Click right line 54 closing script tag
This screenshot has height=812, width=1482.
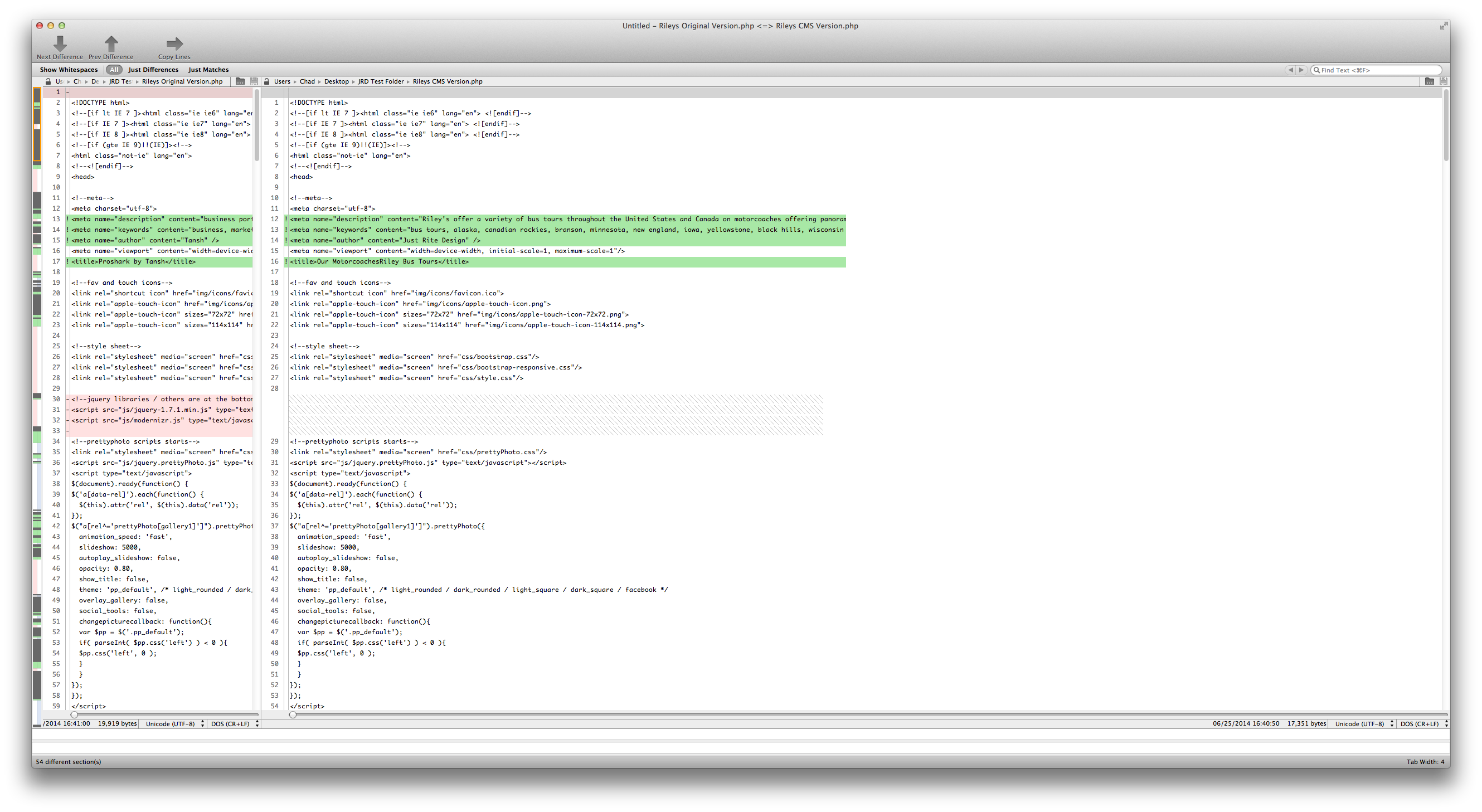[x=307, y=706]
